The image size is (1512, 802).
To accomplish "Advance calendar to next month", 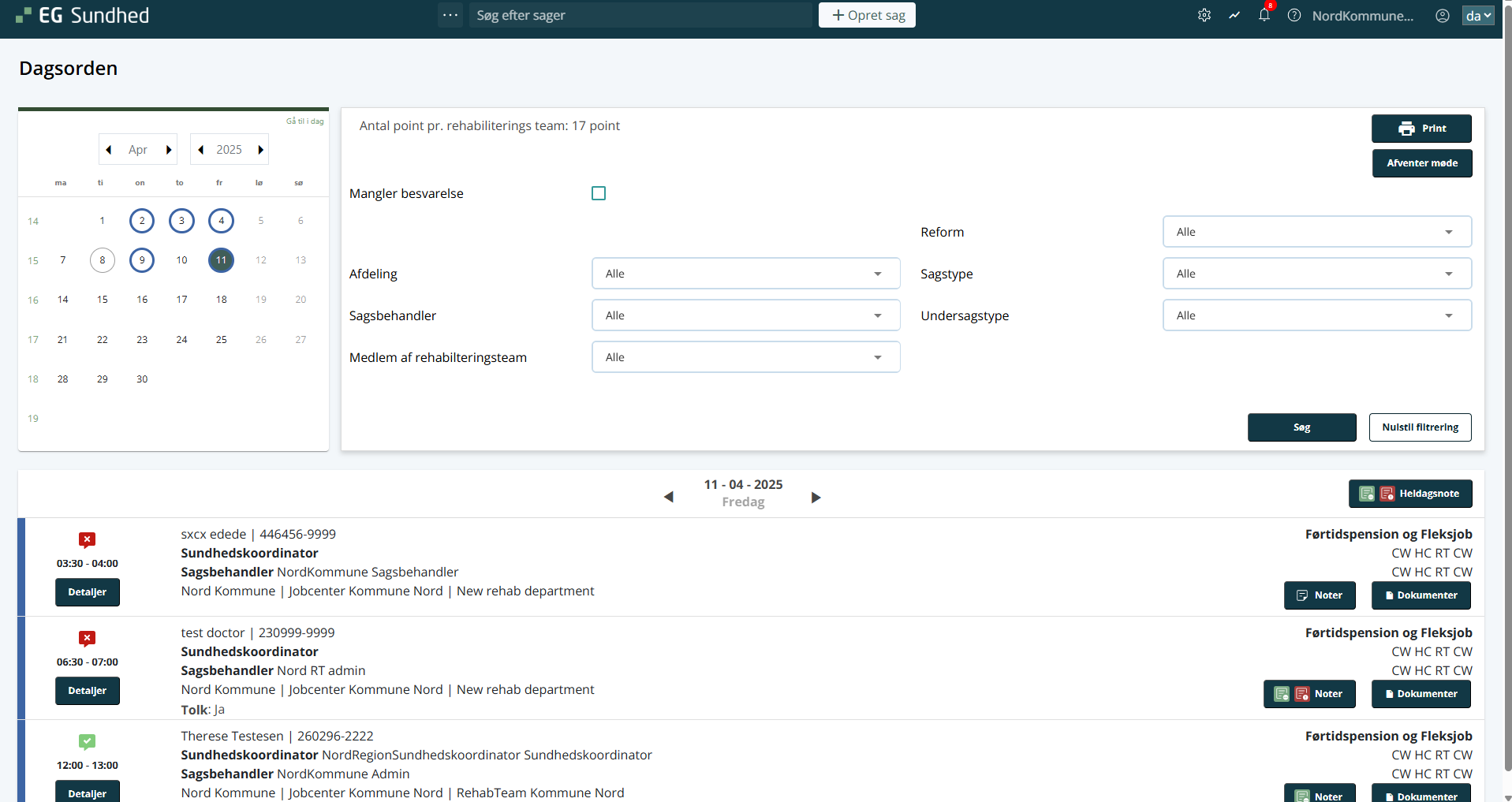I will [x=169, y=150].
